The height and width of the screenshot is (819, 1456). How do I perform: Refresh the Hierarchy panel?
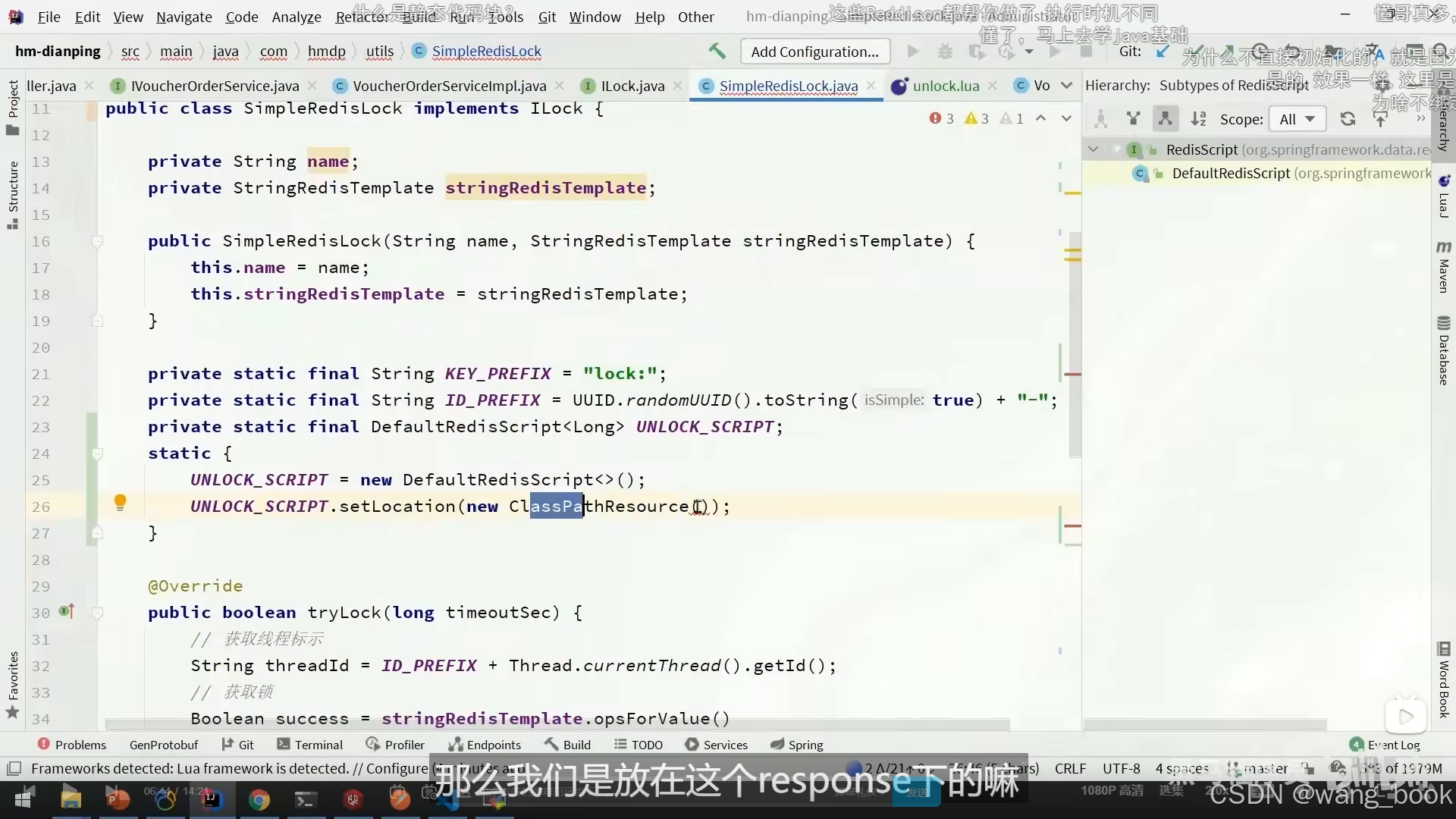1348,119
